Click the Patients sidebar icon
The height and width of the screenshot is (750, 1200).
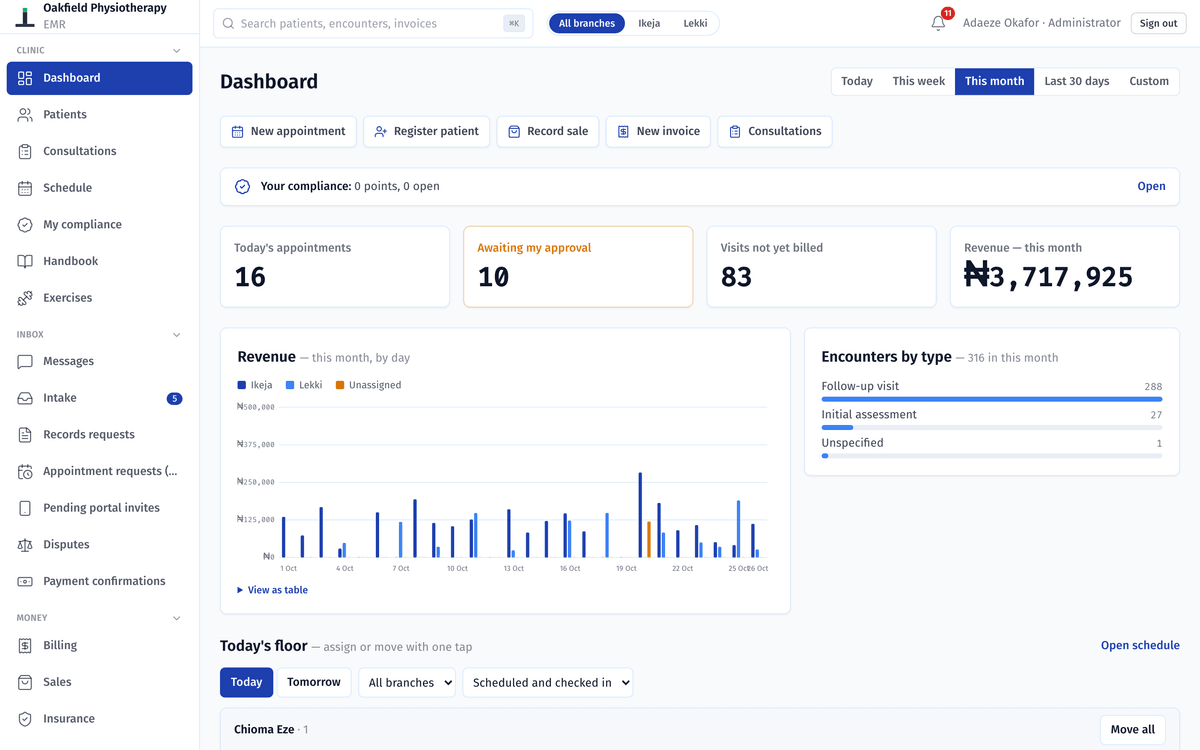[25, 115]
